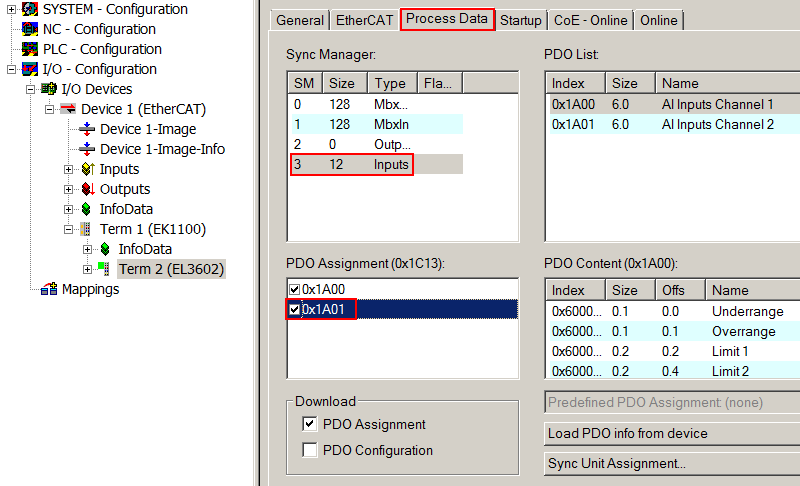800x486 pixels.
Task: Click Load PDO info from device
Action: pyautogui.click(x=672, y=433)
